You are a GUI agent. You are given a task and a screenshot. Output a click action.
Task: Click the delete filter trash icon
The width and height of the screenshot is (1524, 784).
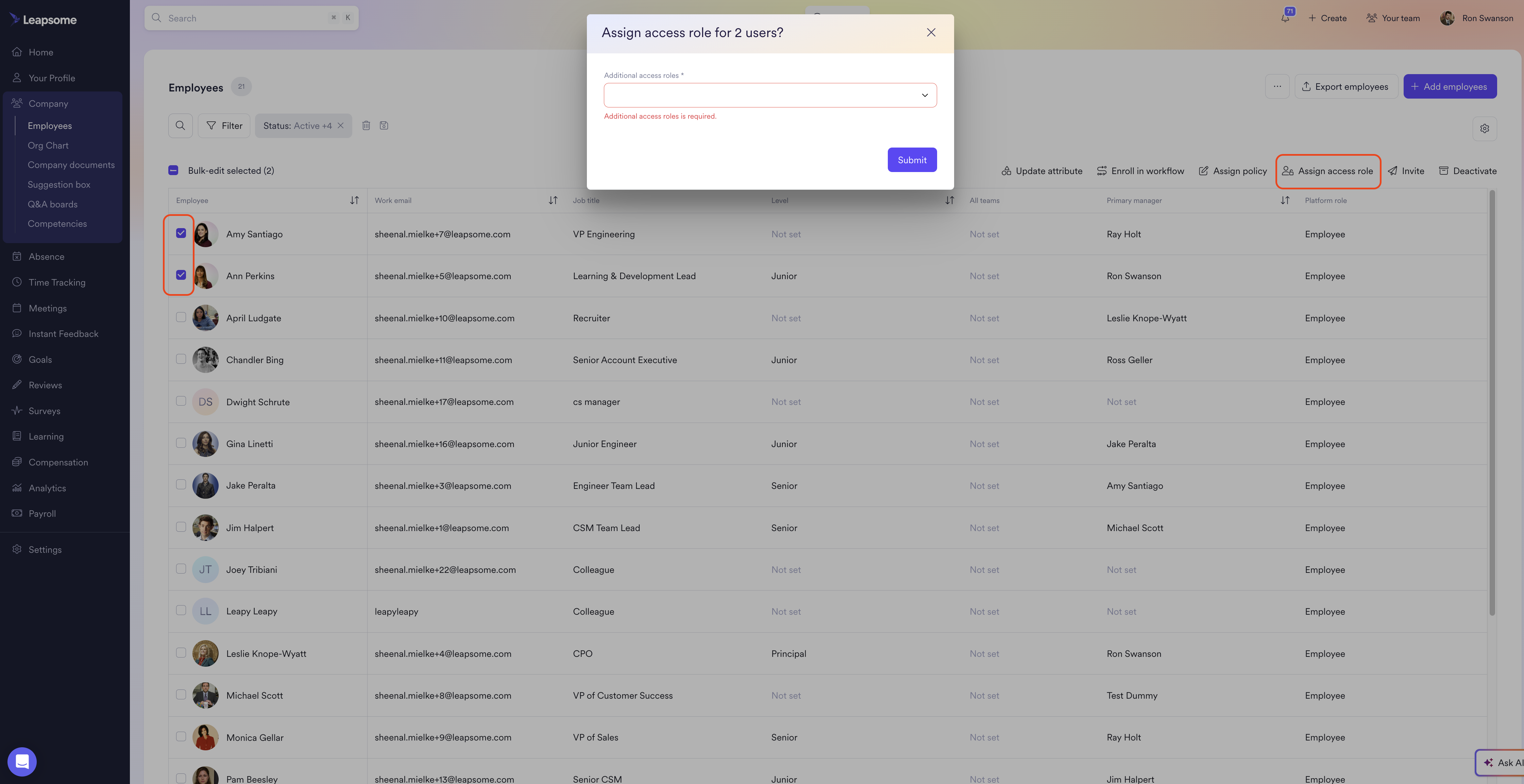pyautogui.click(x=366, y=125)
